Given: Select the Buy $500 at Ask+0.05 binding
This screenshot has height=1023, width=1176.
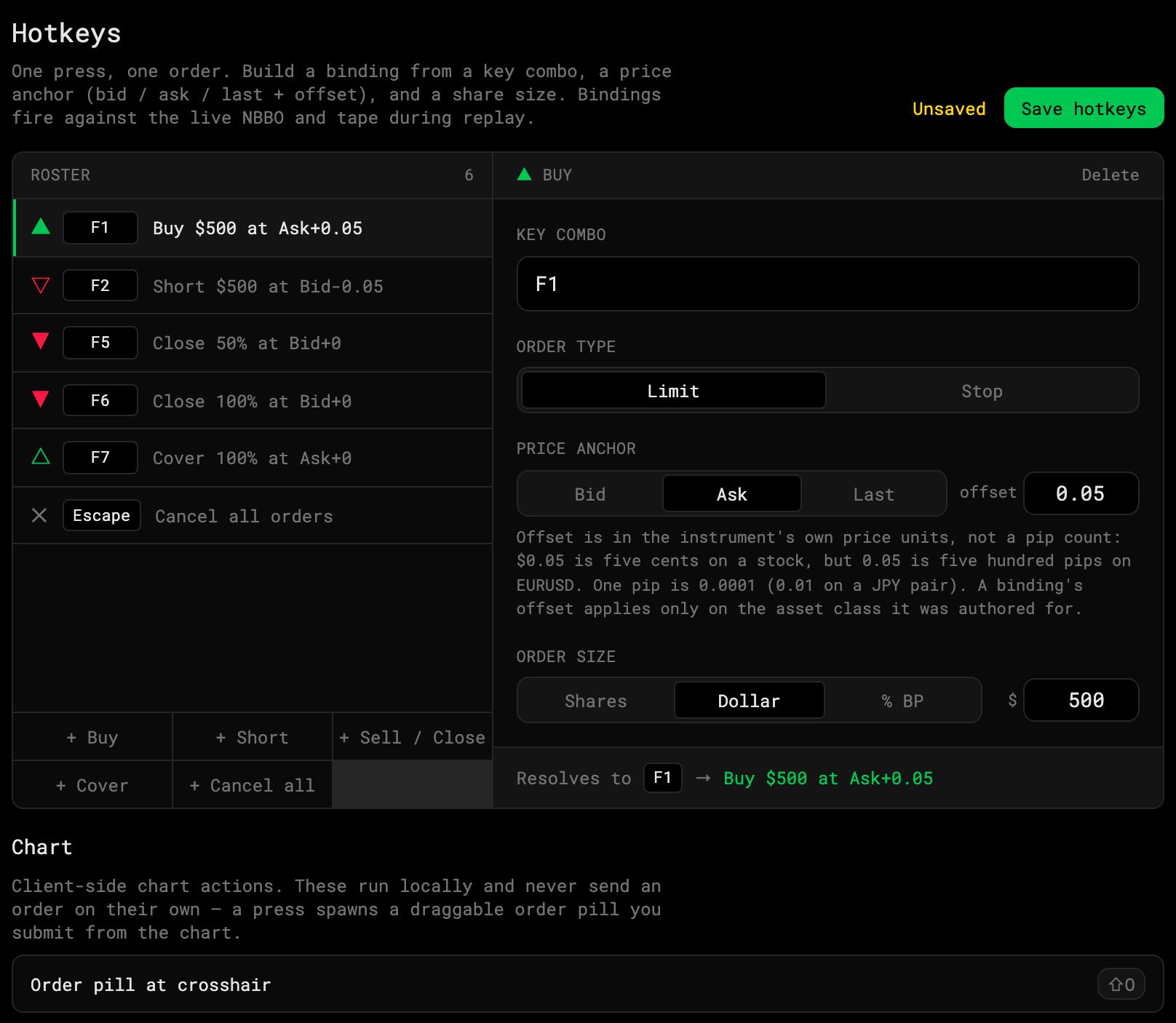Looking at the screenshot, I should click(x=253, y=228).
